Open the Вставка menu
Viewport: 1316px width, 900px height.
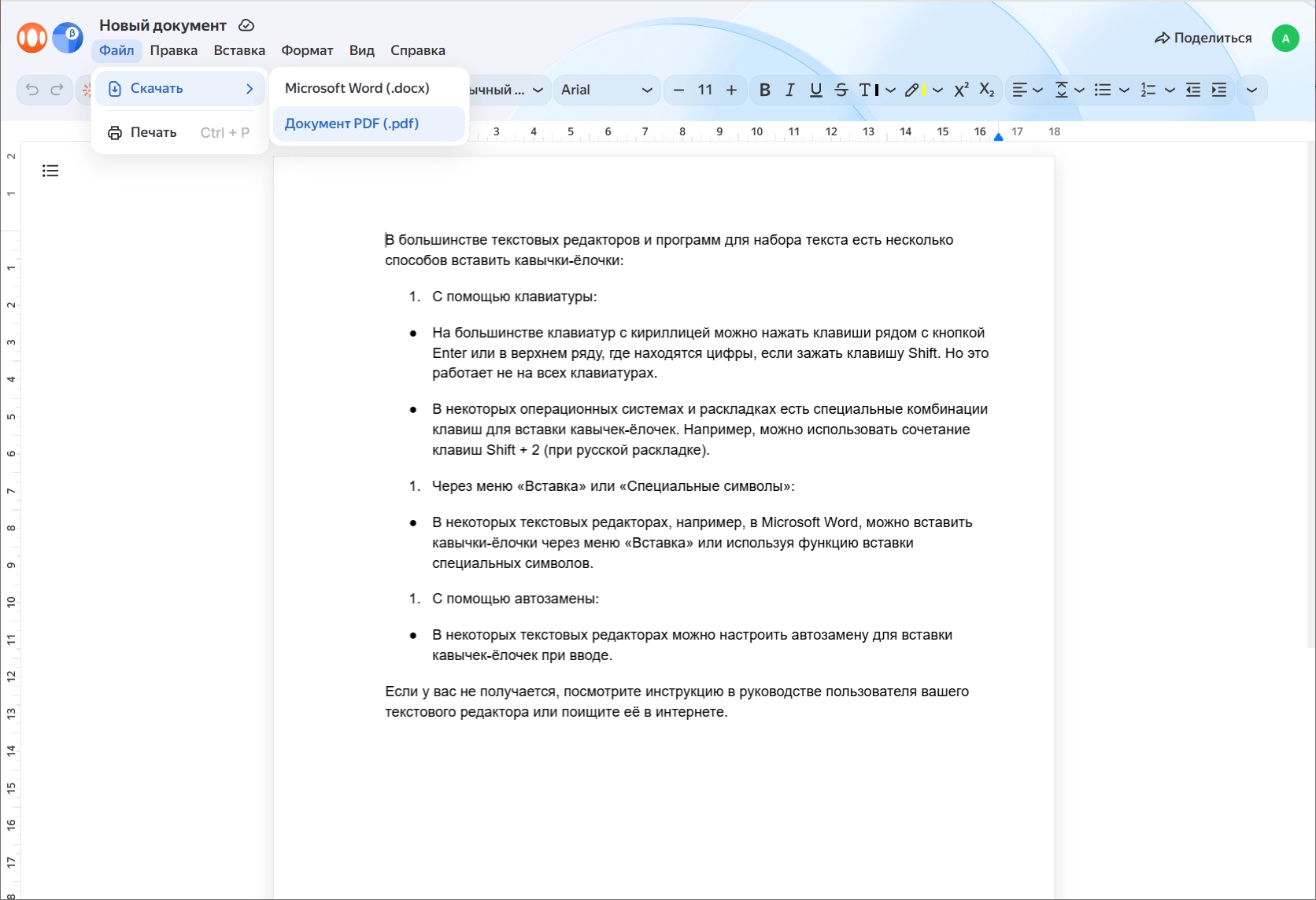[239, 50]
